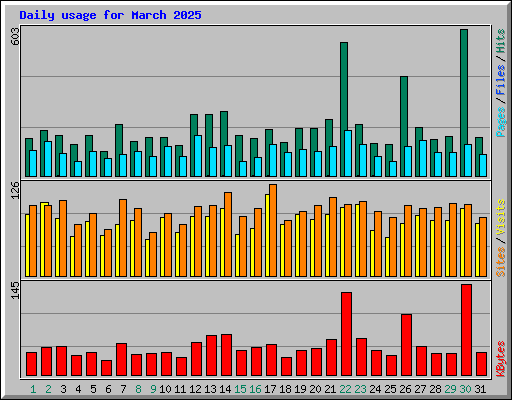Screen dimensions: 512x400
Task: Click day label '26' on the x-axis
Action: coord(405,389)
